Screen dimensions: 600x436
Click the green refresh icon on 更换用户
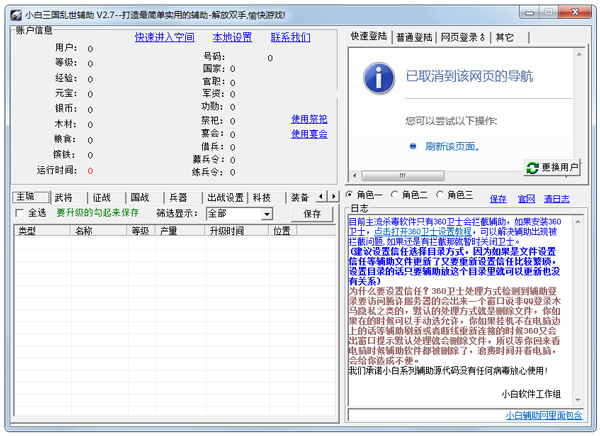[532, 166]
